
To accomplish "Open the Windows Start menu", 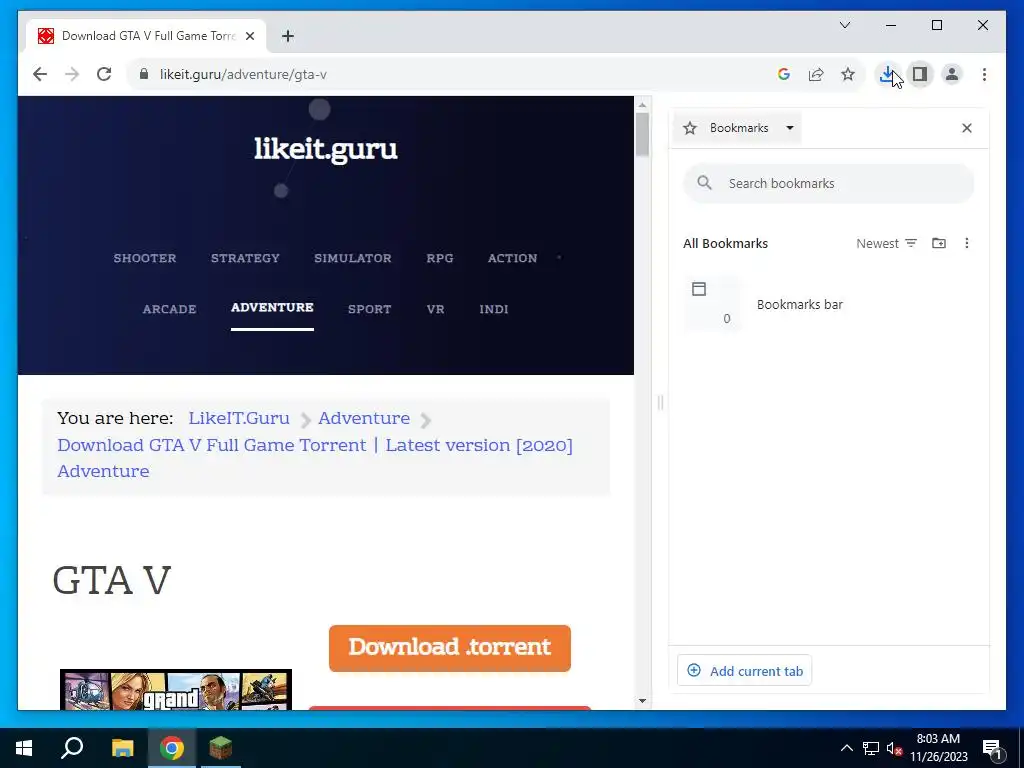I will 24,748.
